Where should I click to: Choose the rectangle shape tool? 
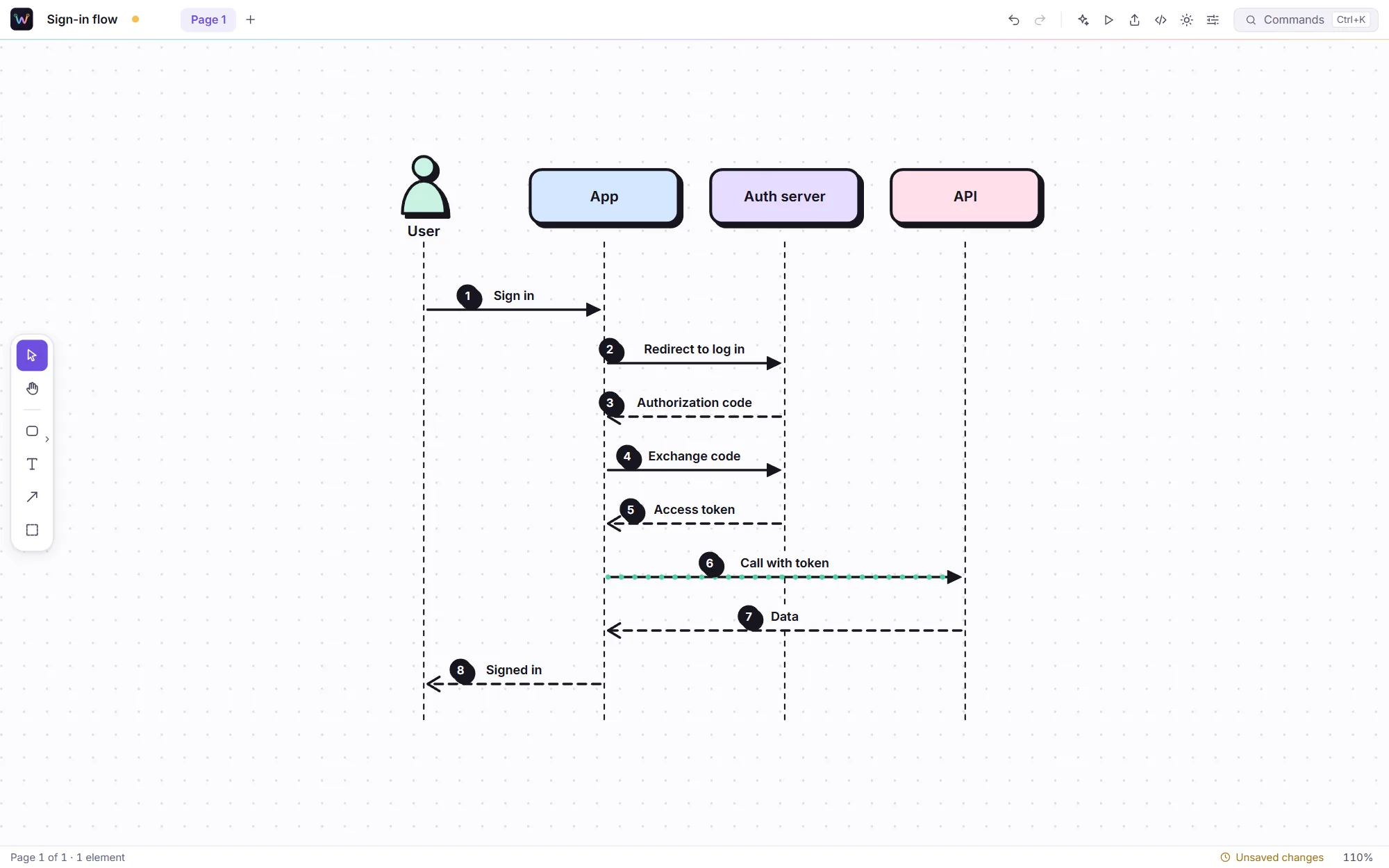[32, 431]
